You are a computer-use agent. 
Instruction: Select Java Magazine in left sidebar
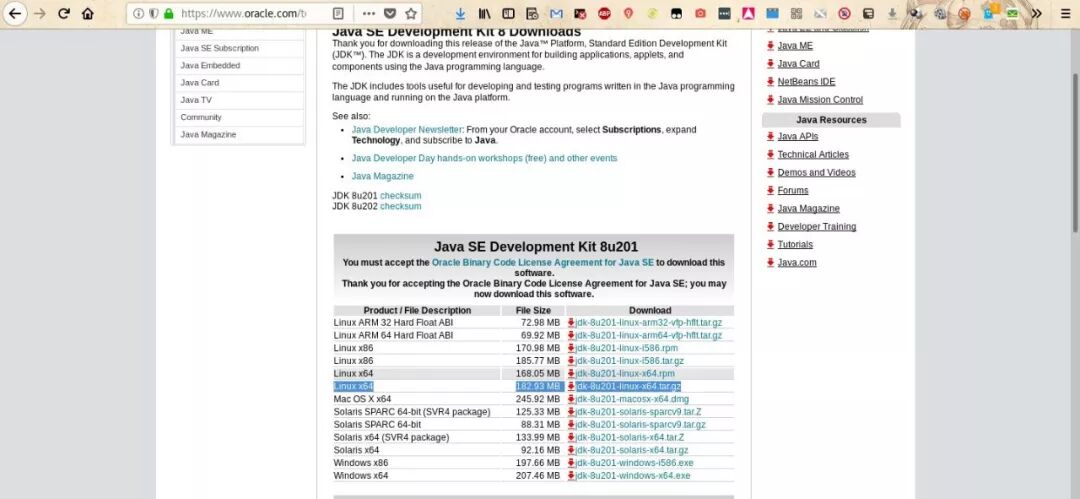click(208, 135)
